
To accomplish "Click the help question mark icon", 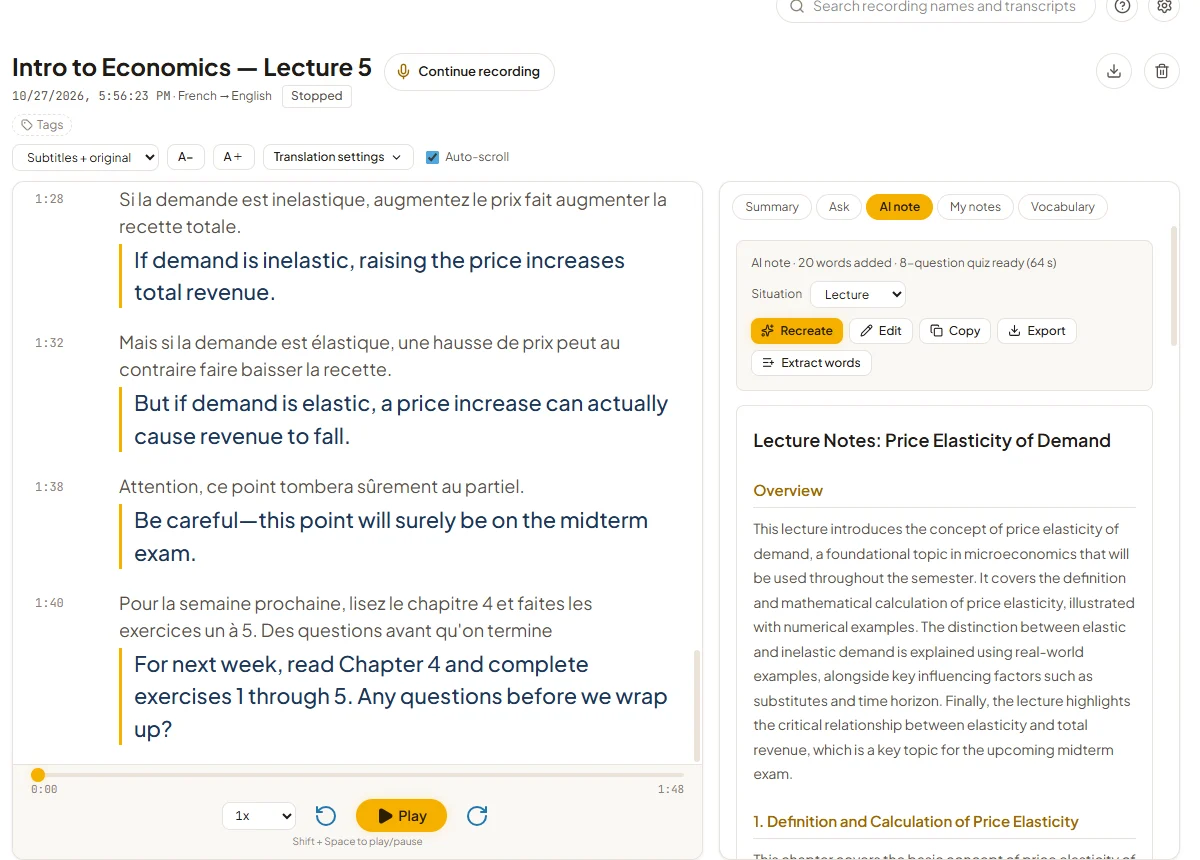I will pyautogui.click(x=1123, y=6).
